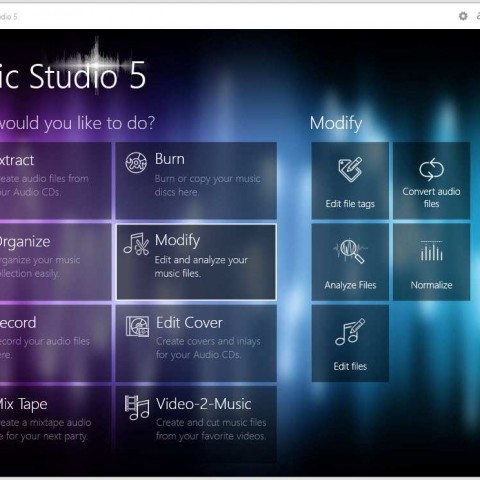Click the Edit Cover disc-case icon
Screen dimensions: 480x480
click(x=137, y=326)
